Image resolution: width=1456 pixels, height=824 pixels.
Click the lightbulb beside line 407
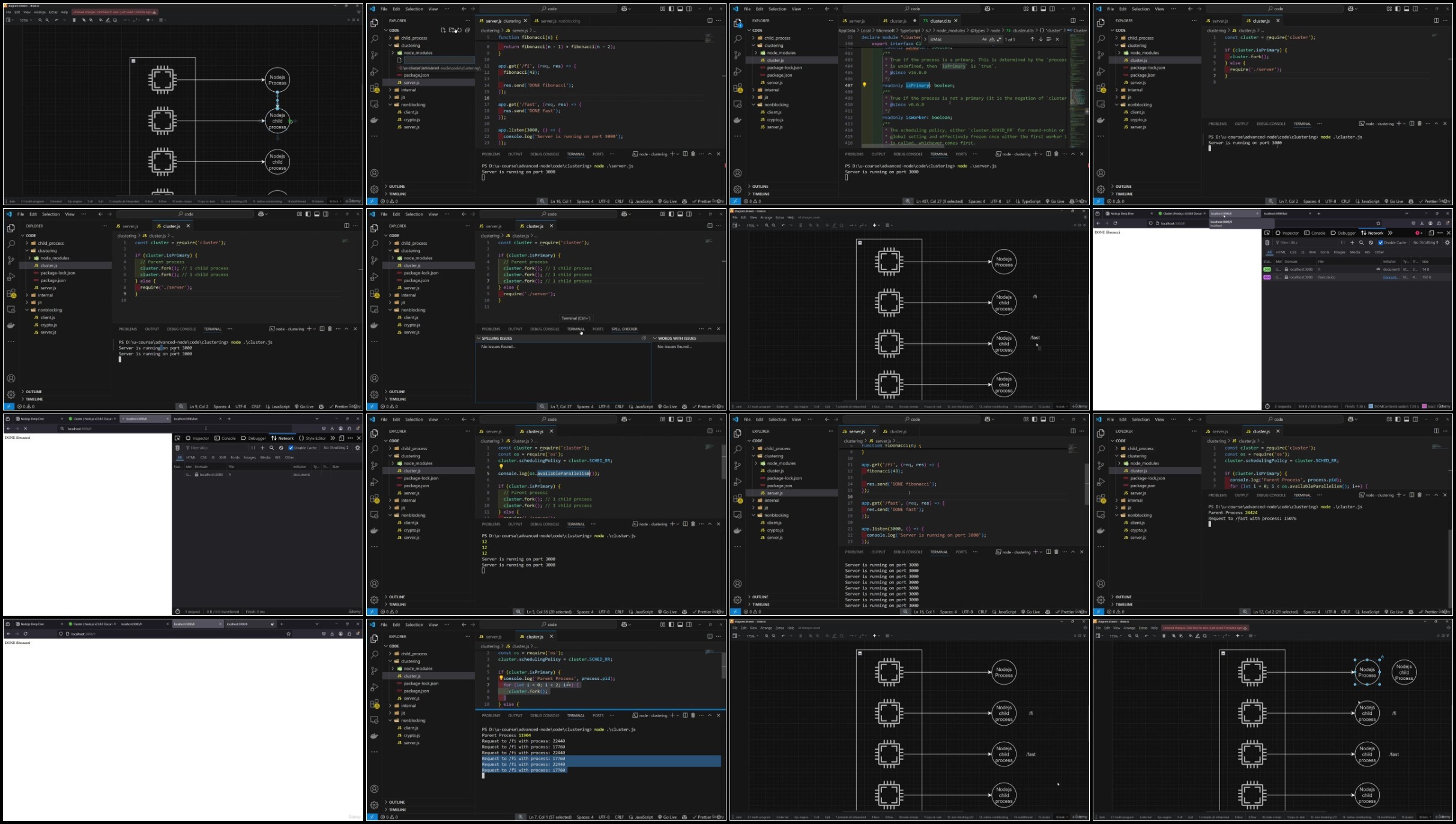tap(865, 85)
